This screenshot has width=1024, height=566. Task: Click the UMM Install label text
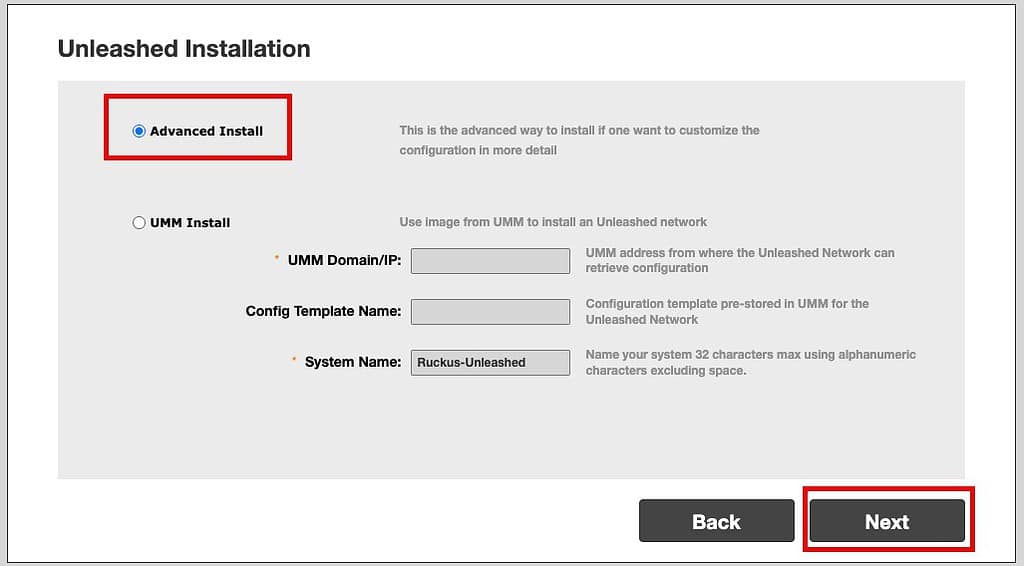click(190, 223)
